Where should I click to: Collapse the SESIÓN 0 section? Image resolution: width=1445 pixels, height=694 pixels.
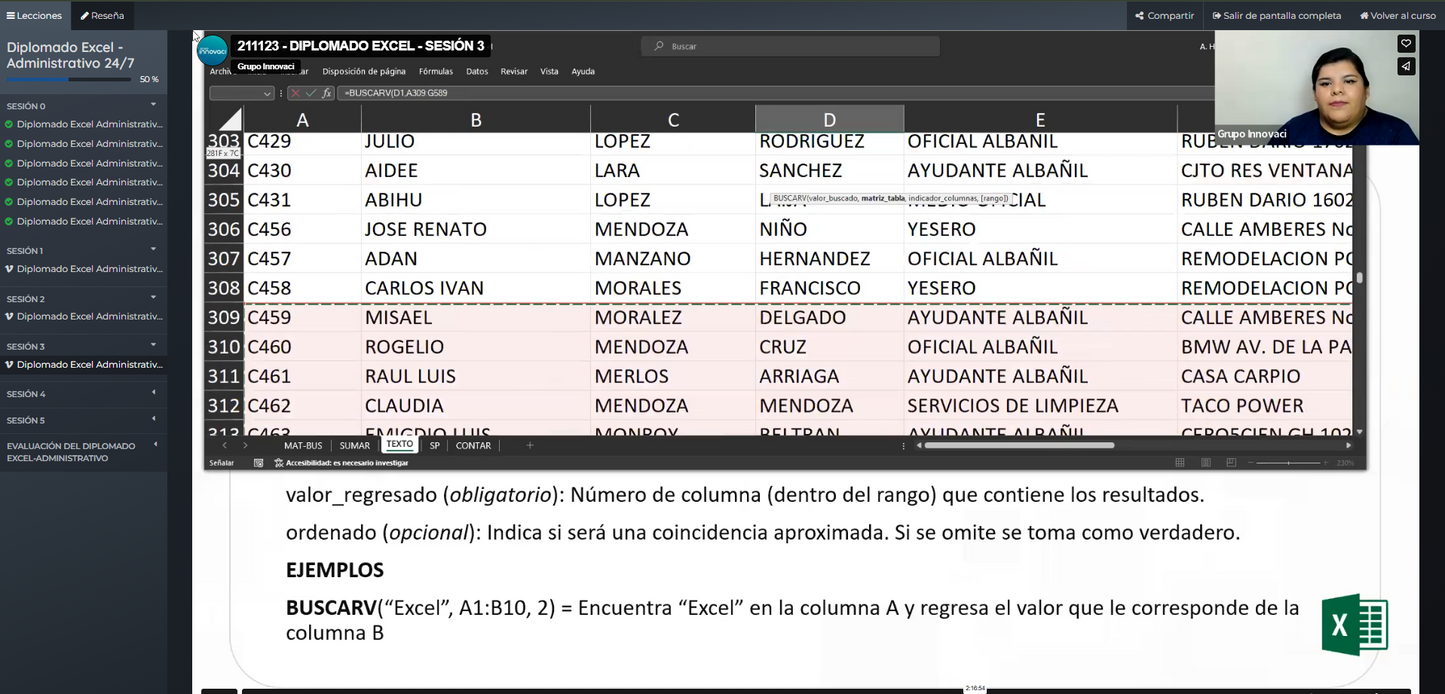153,105
